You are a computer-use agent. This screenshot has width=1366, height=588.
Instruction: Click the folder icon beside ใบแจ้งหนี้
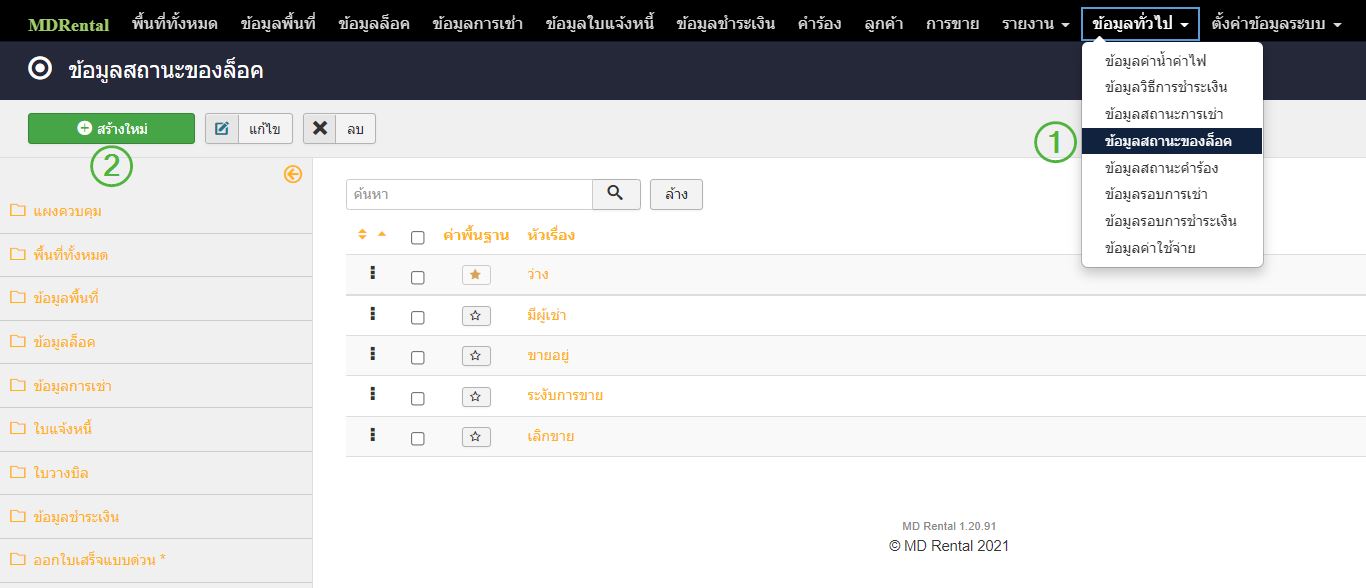pos(17,428)
